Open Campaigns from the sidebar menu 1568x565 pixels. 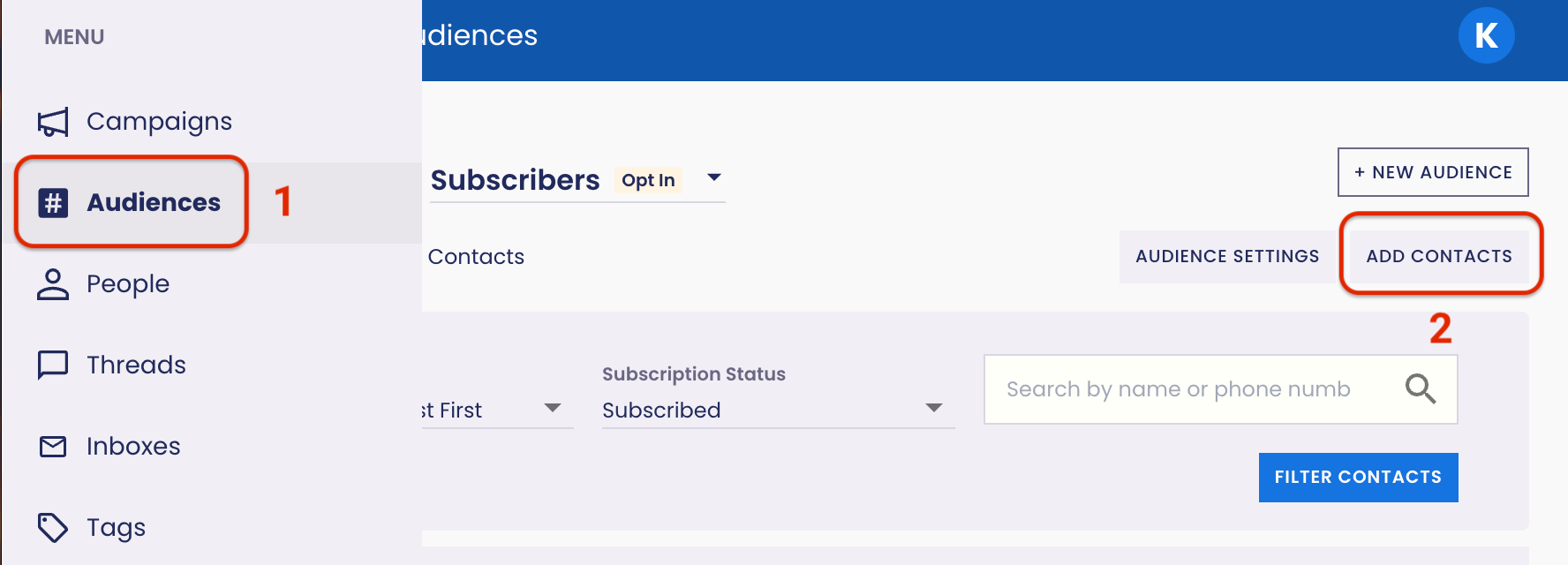(159, 122)
